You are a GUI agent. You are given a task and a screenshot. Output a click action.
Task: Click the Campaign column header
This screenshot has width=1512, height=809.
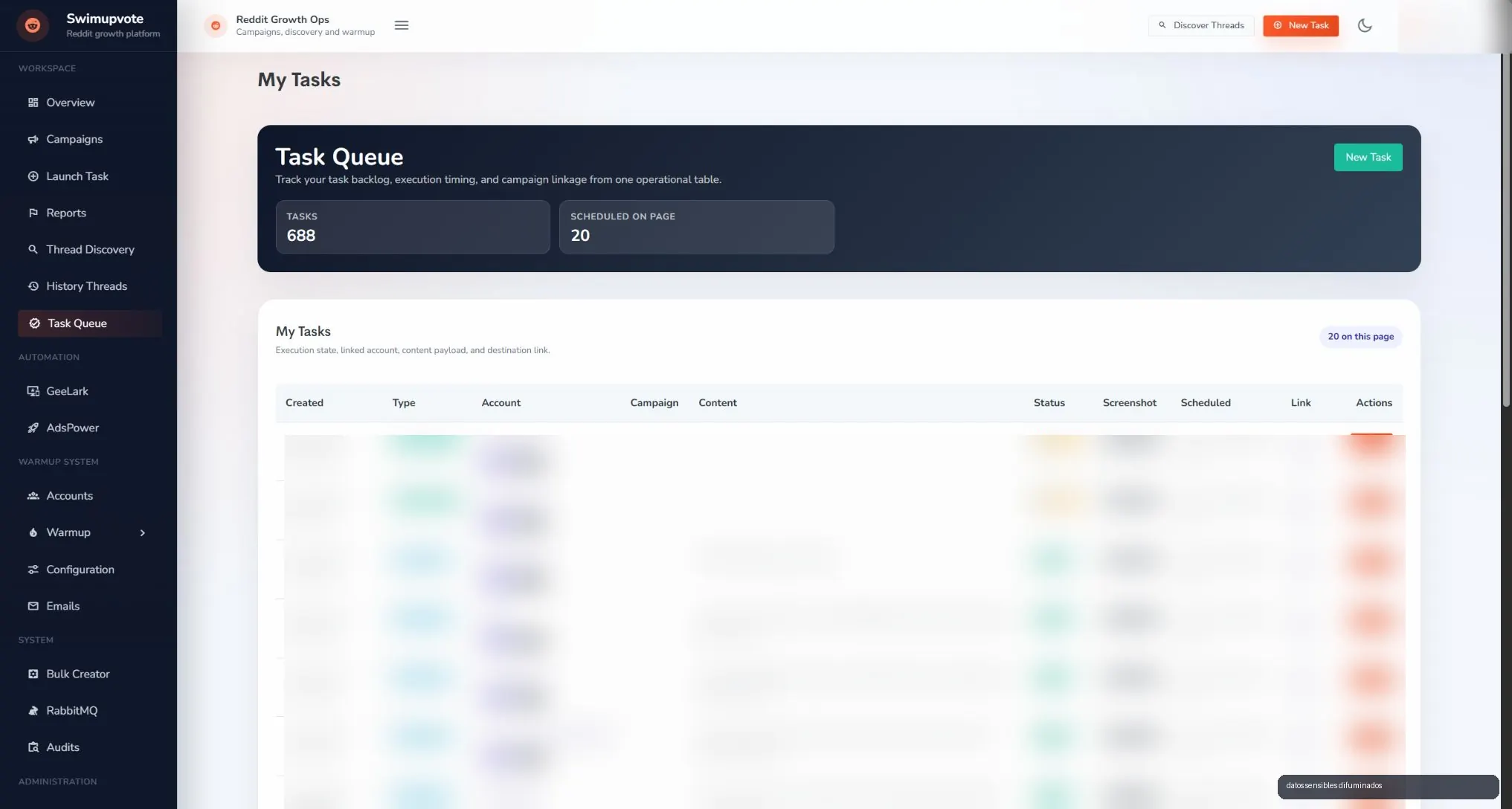click(654, 403)
